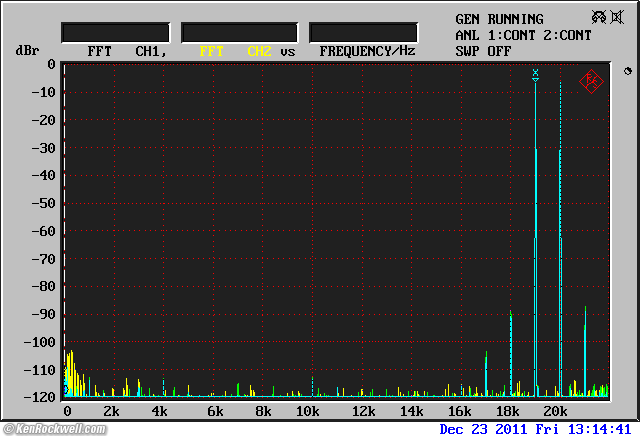Select the first empty readout field above FFT CH1
Viewport: 640px width, 436px height.
coord(113,32)
